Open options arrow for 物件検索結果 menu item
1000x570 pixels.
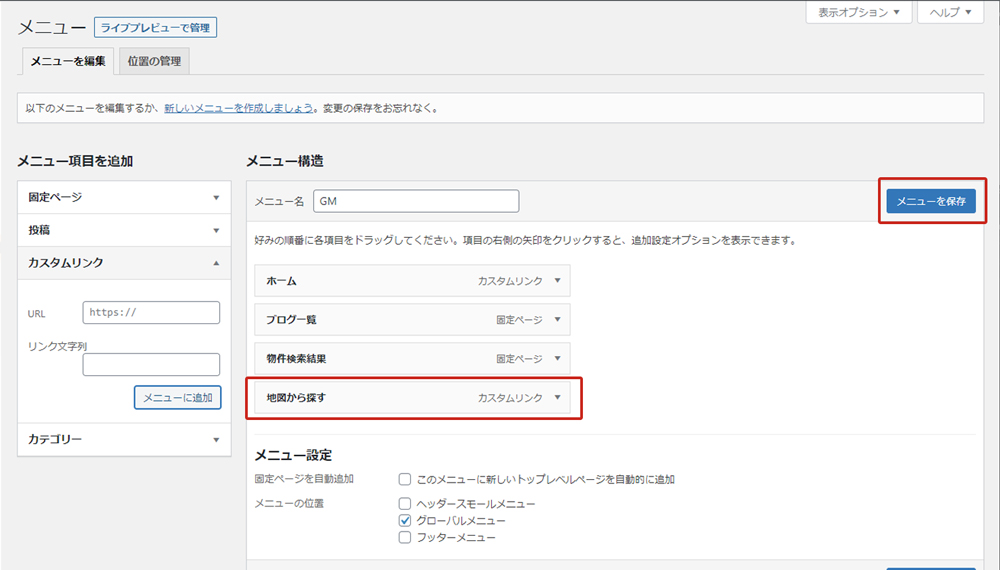pyautogui.click(x=558, y=358)
